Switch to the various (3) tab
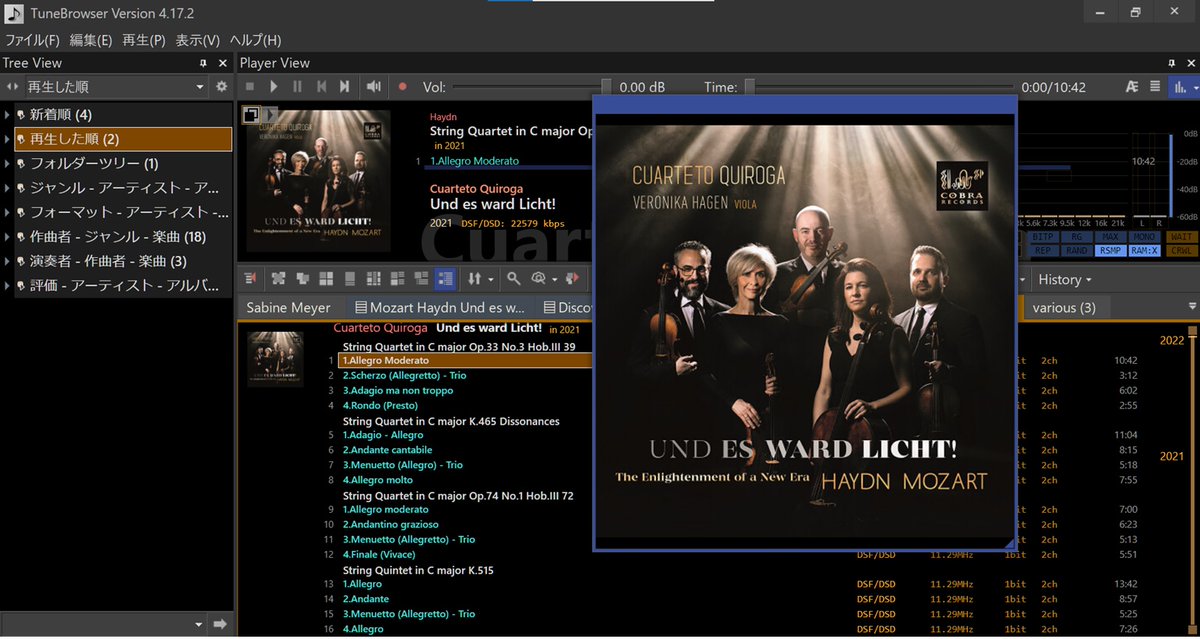1200x639 pixels. tap(1063, 307)
